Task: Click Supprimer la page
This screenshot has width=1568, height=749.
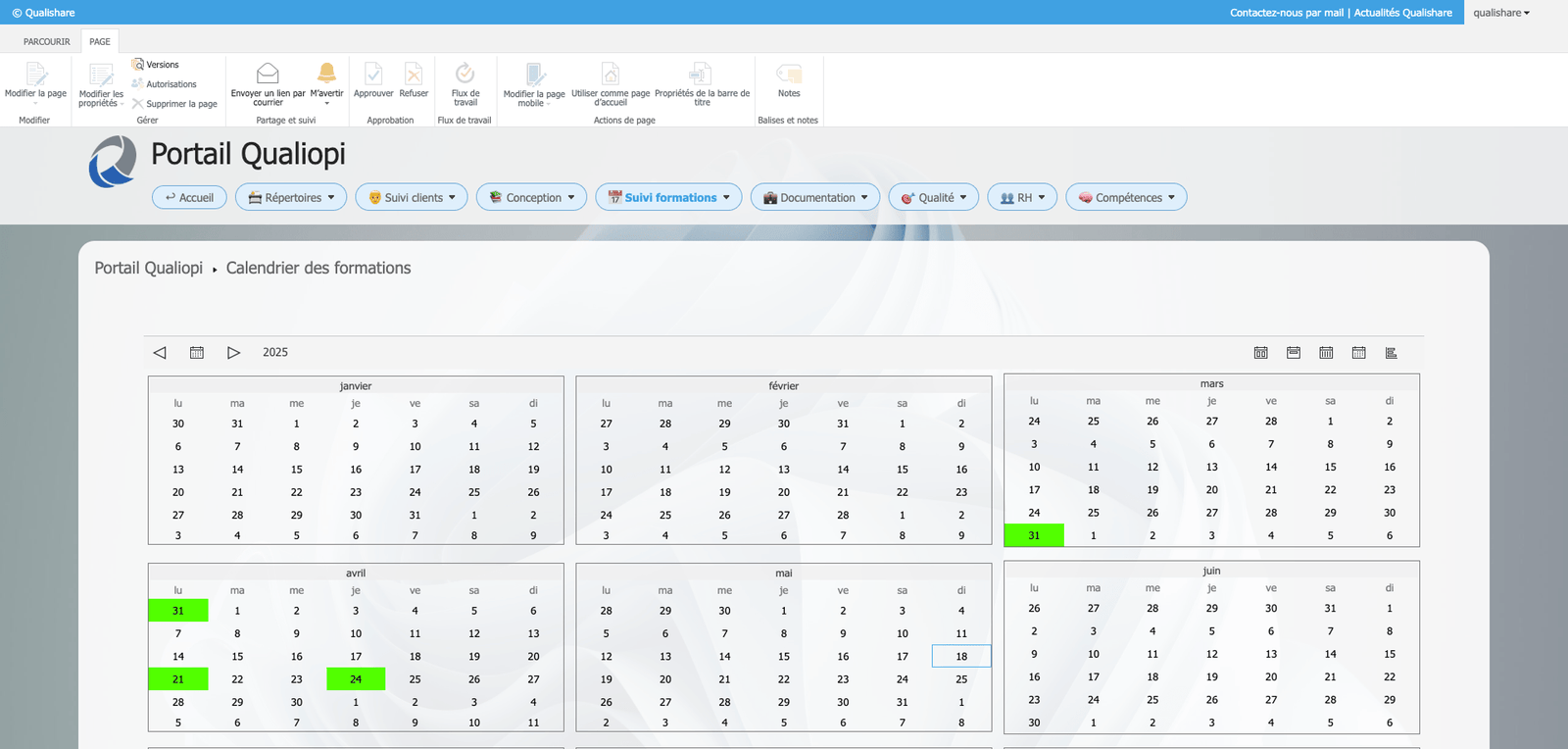Action: click(x=174, y=104)
